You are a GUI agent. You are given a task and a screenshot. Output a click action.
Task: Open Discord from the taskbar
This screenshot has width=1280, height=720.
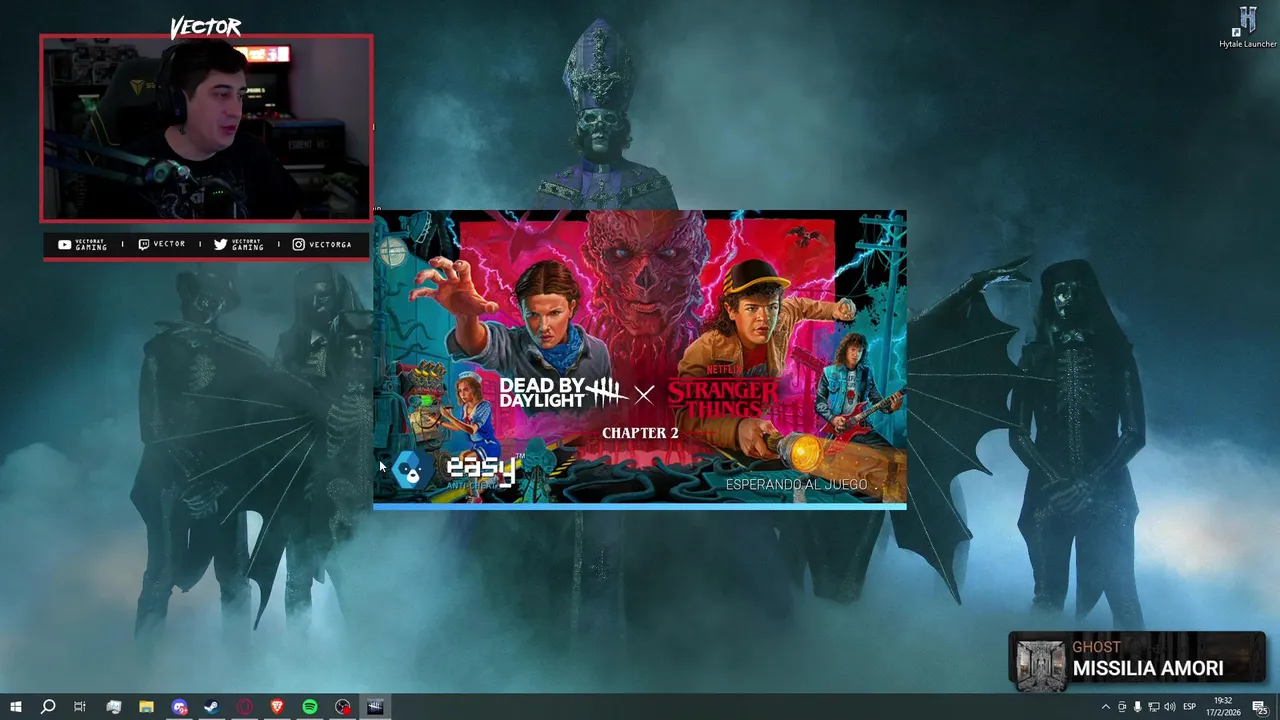179,707
